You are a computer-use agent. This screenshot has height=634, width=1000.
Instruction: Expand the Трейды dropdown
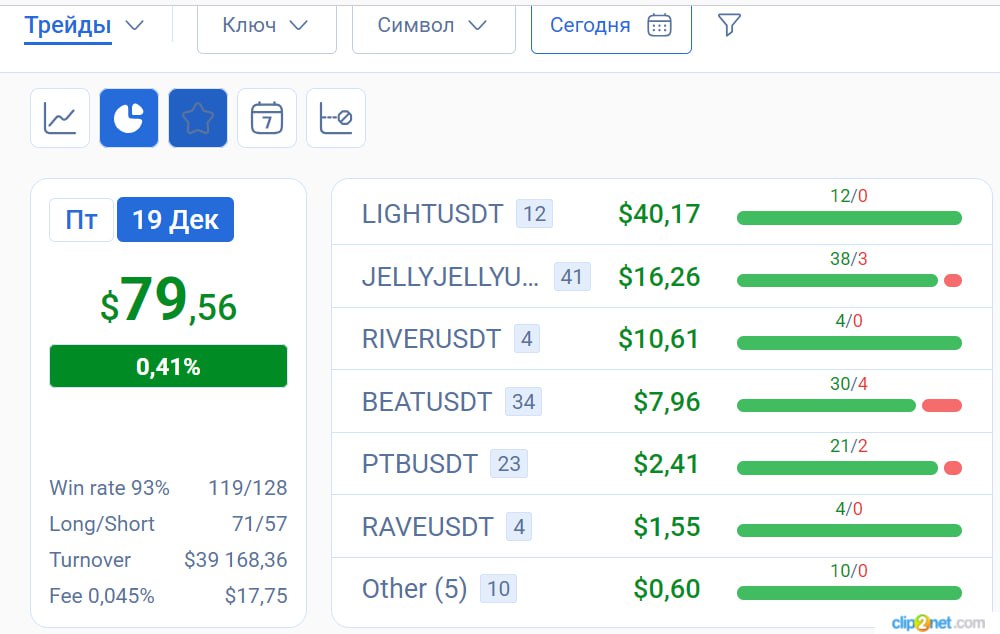[x=84, y=26]
